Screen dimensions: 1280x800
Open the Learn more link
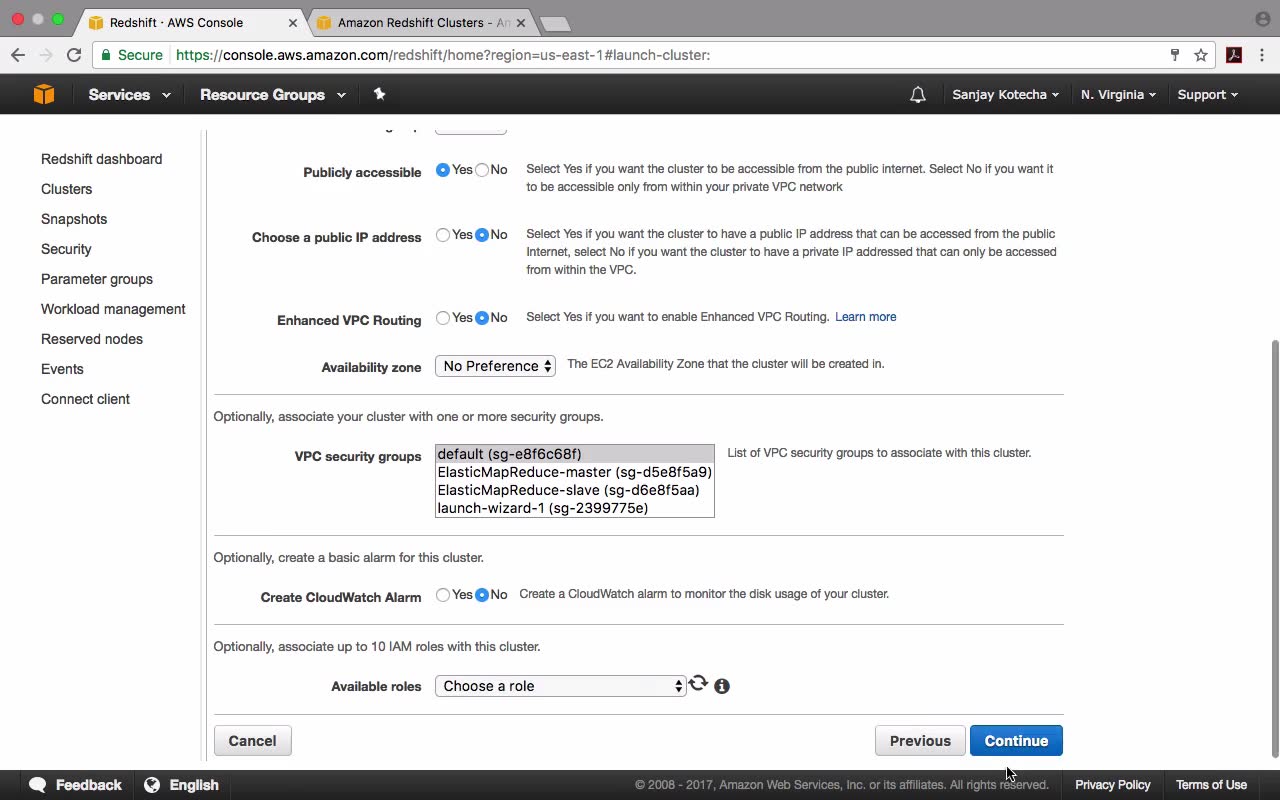pos(865,317)
